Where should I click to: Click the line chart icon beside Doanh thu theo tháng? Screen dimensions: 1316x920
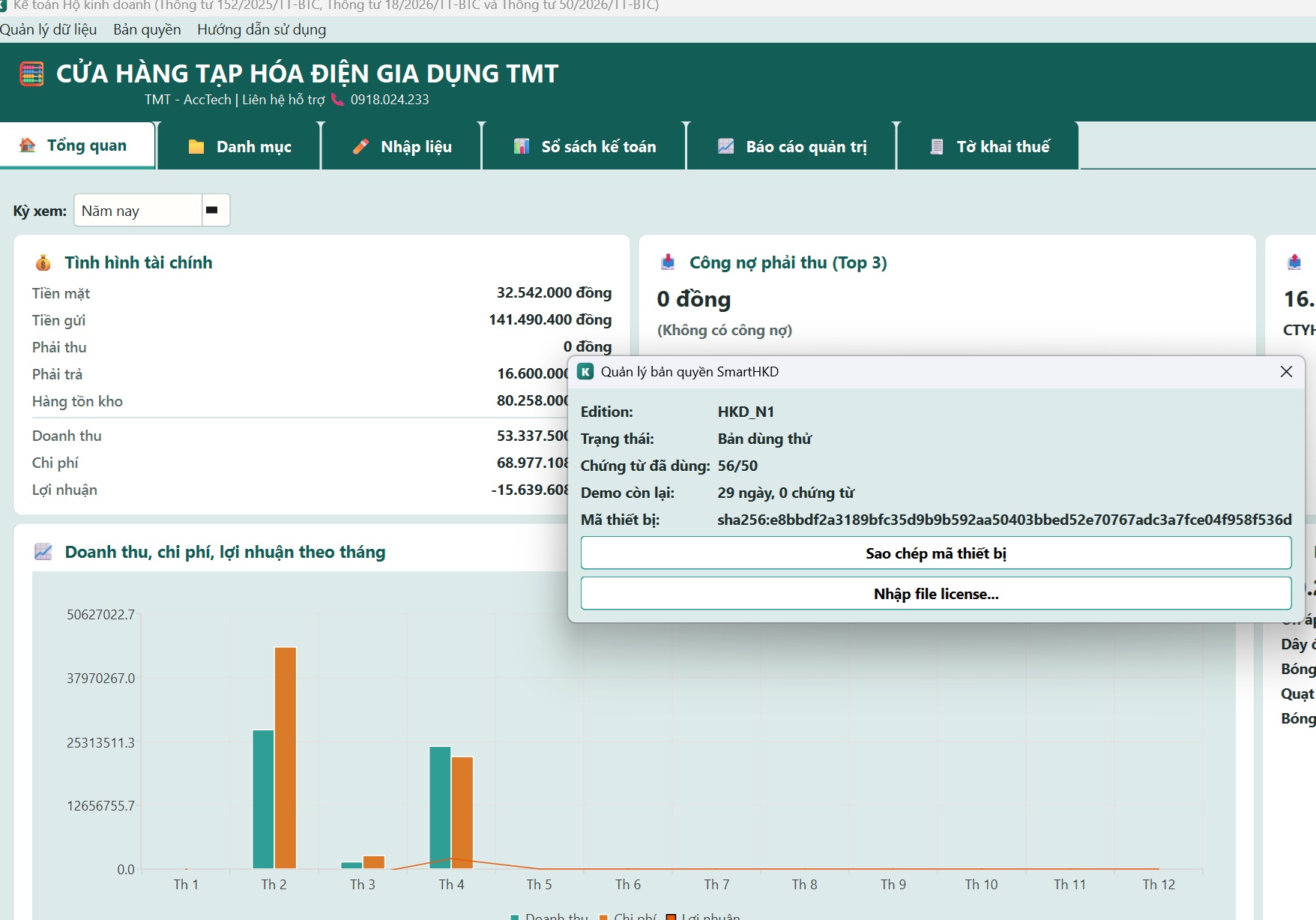(x=43, y=553)
